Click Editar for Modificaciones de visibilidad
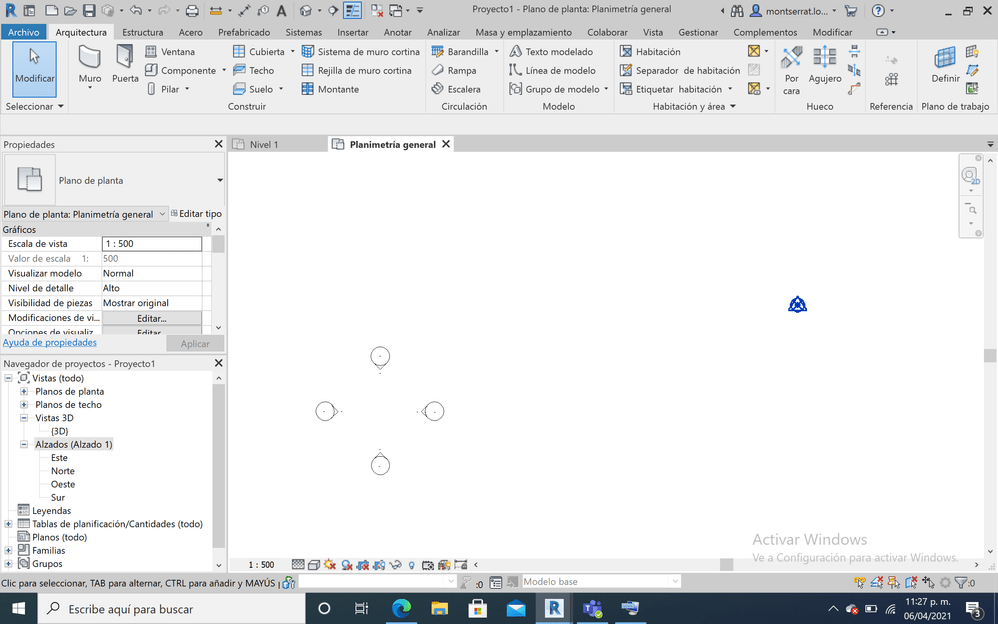The height and width of the screenshot is (624, 998). point(151,318)
